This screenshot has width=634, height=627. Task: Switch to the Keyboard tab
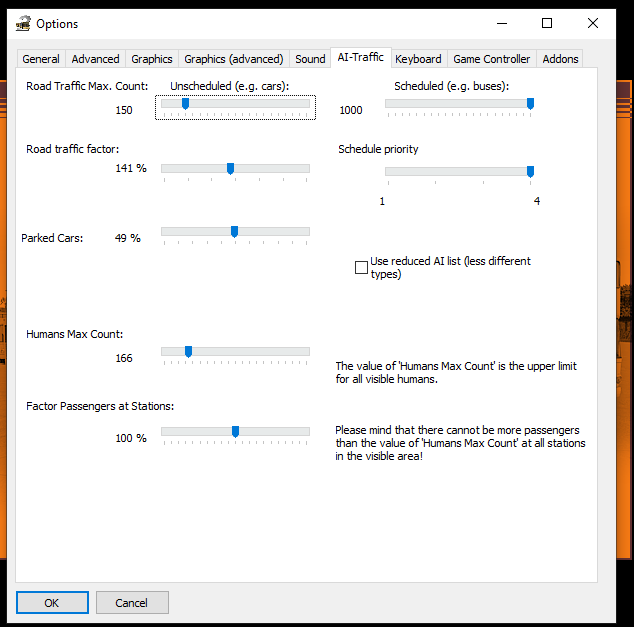pyautogui.click(x=418, y=59)
